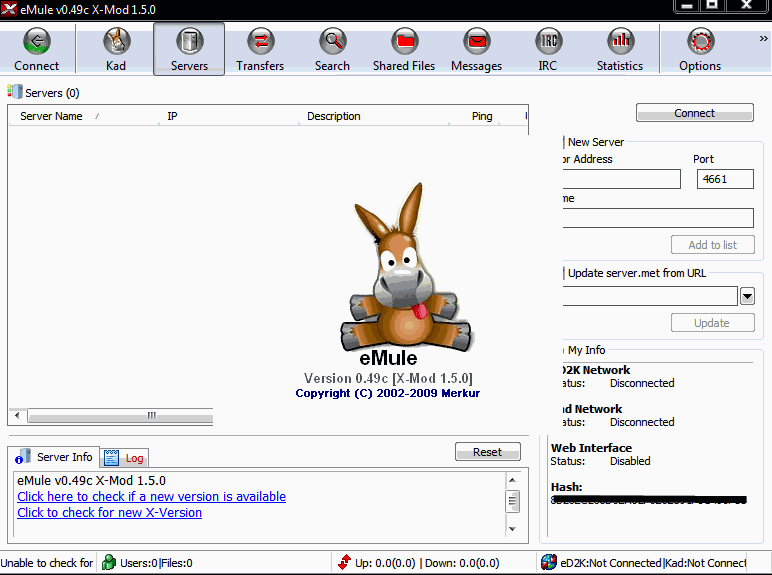
Task: Click left arrow of server list scrollbar
Action: click(17, 415)
